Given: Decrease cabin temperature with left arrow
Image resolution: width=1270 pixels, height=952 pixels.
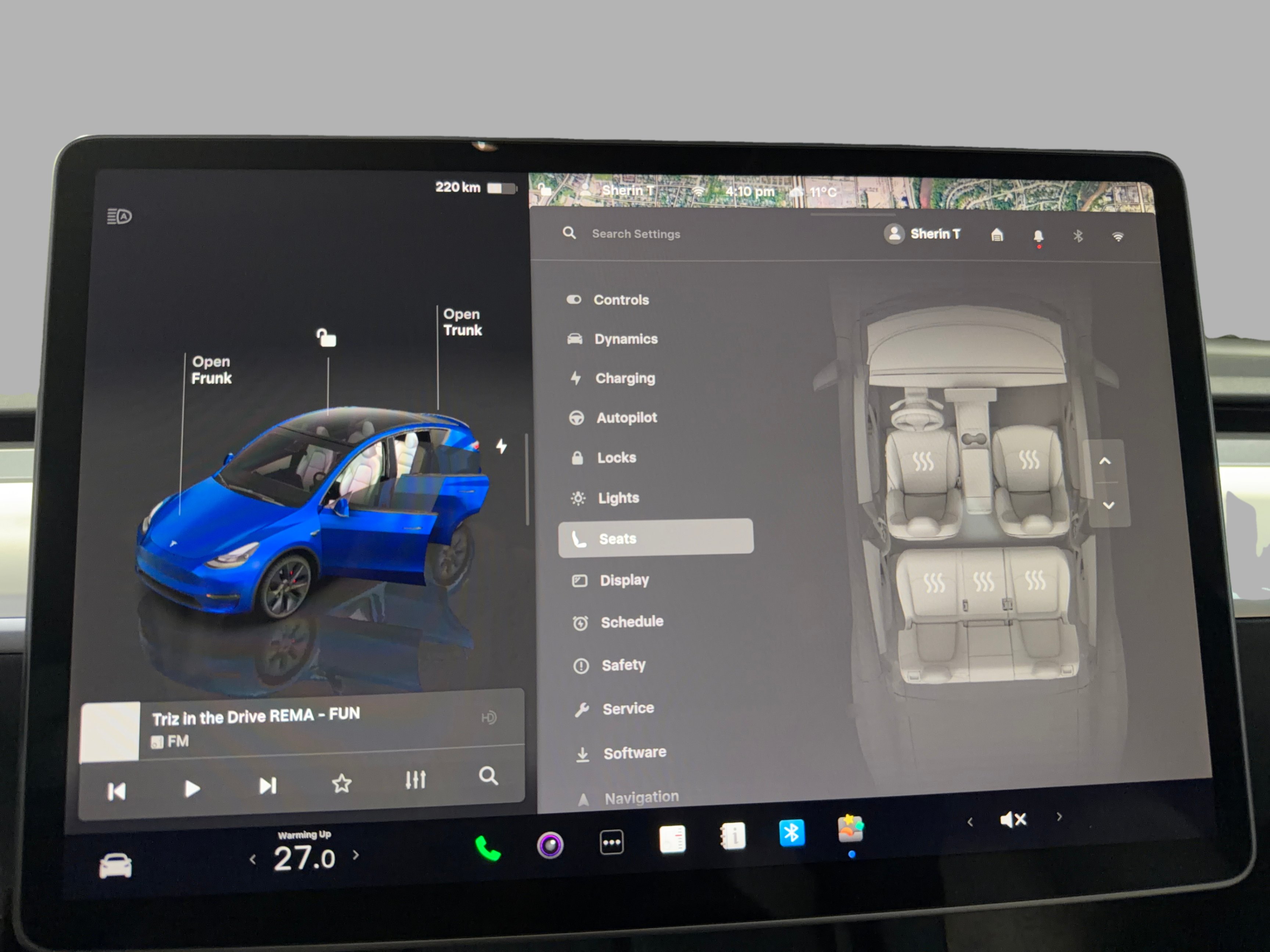Looking at the screenshot, I should point(252,859).
